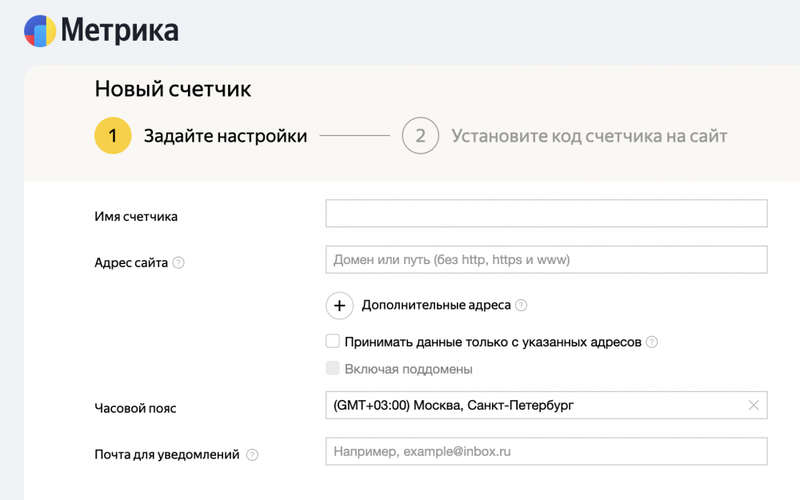Click the Метрика logo icon
This screenshot has width=800, height=500.
pos(40,31)
